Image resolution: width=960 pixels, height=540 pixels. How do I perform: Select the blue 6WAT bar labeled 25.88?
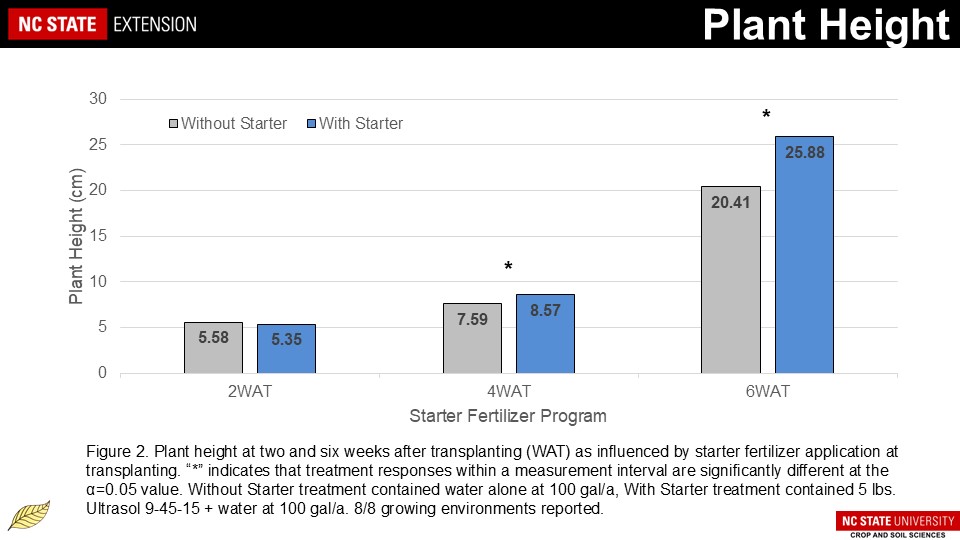pos(804,255)
